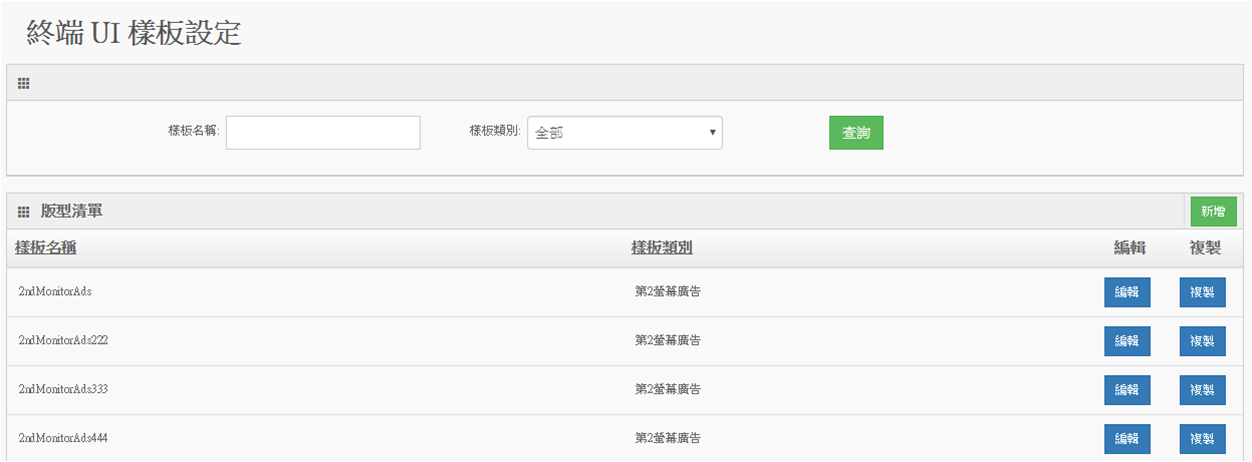Click 複製 button for 2ndMonitorAds row

click(x=1202, y=292)
